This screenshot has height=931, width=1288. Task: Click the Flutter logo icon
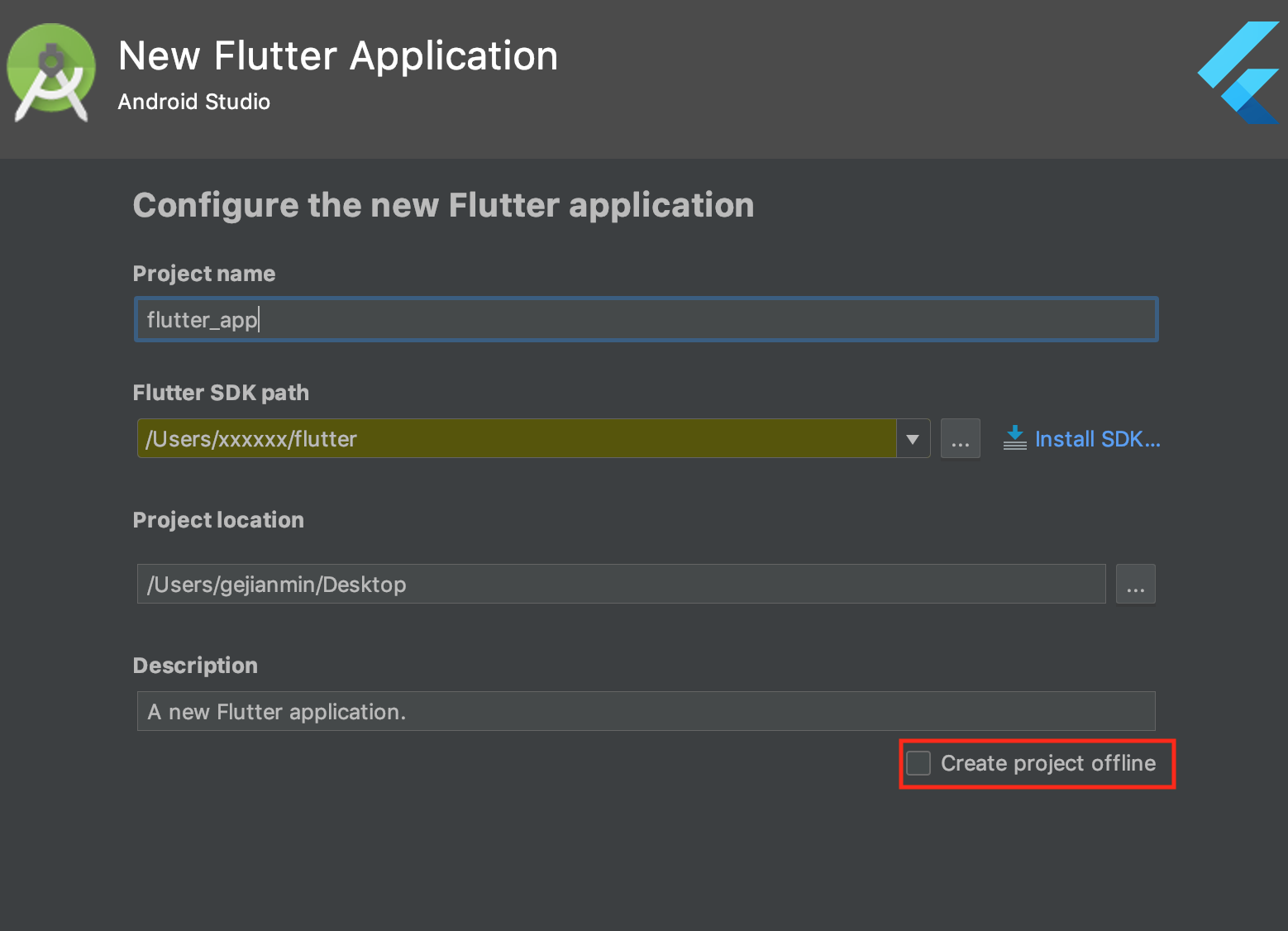tap(1239, 73)
